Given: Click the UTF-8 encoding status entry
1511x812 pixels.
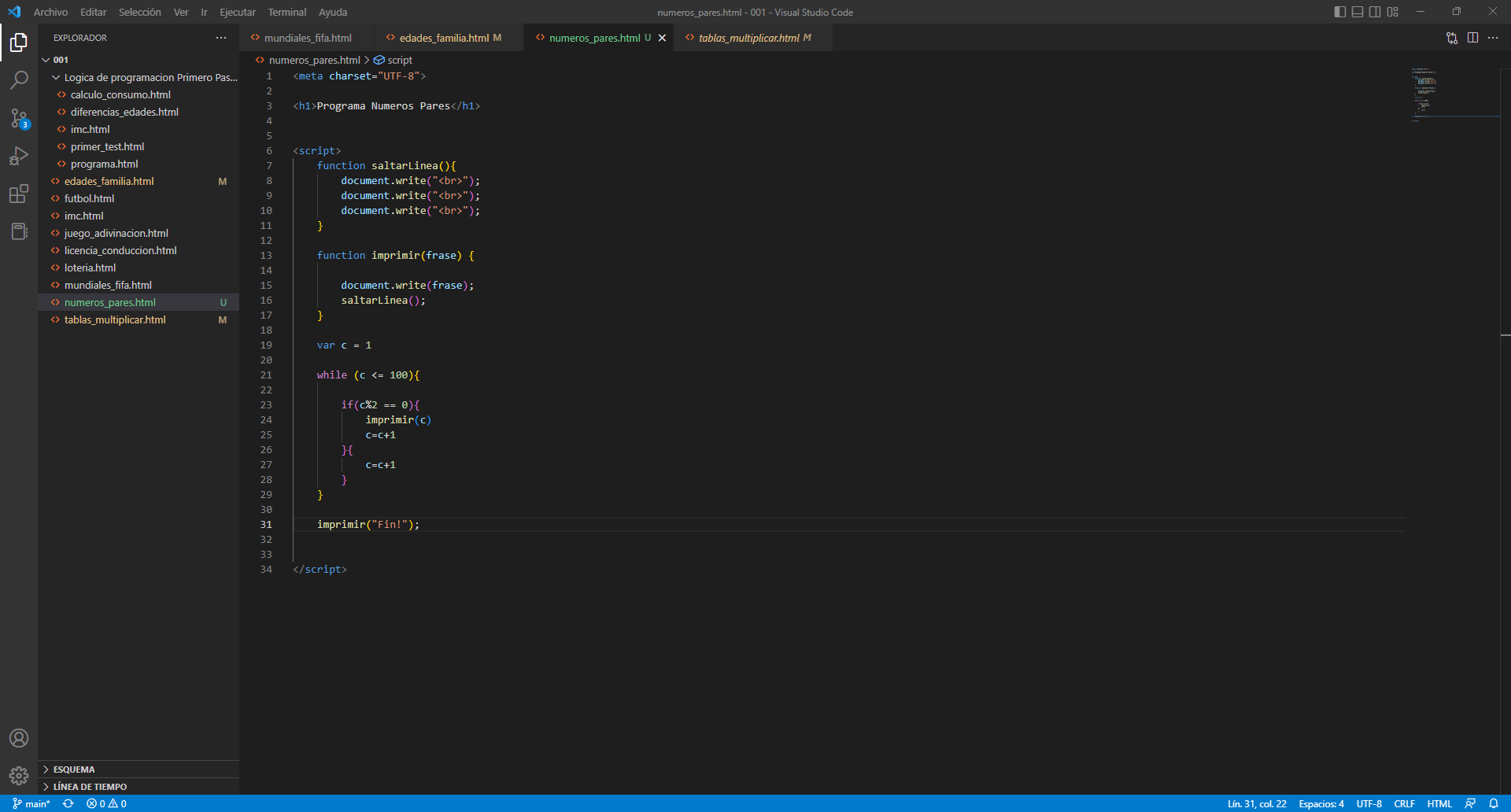Looking at the screenshot, I should (1369, 803).
